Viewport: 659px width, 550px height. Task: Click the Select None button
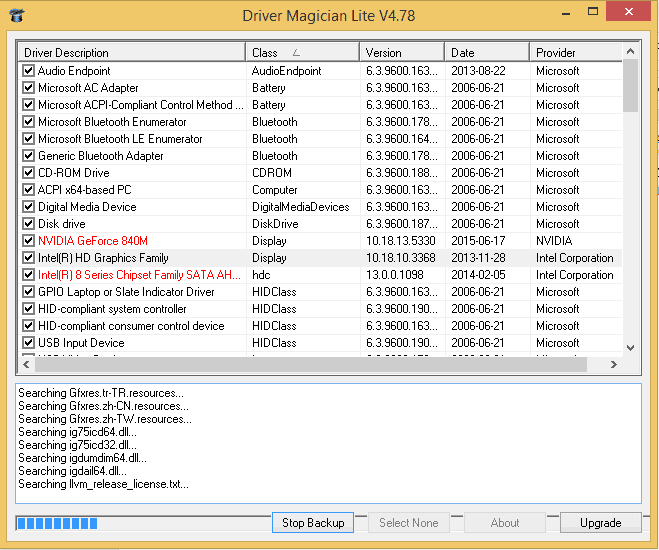[409, 523]
